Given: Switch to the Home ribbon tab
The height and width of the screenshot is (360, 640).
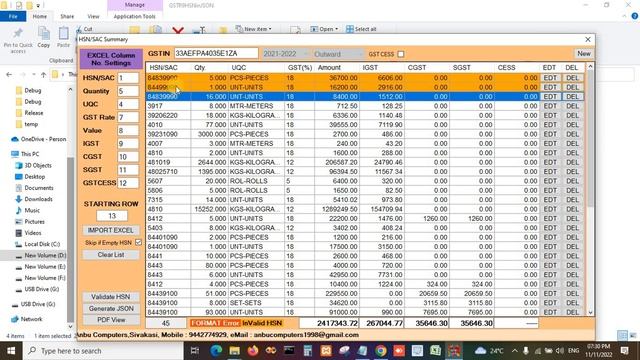Looking at the screenshot, I should (40, 16).
